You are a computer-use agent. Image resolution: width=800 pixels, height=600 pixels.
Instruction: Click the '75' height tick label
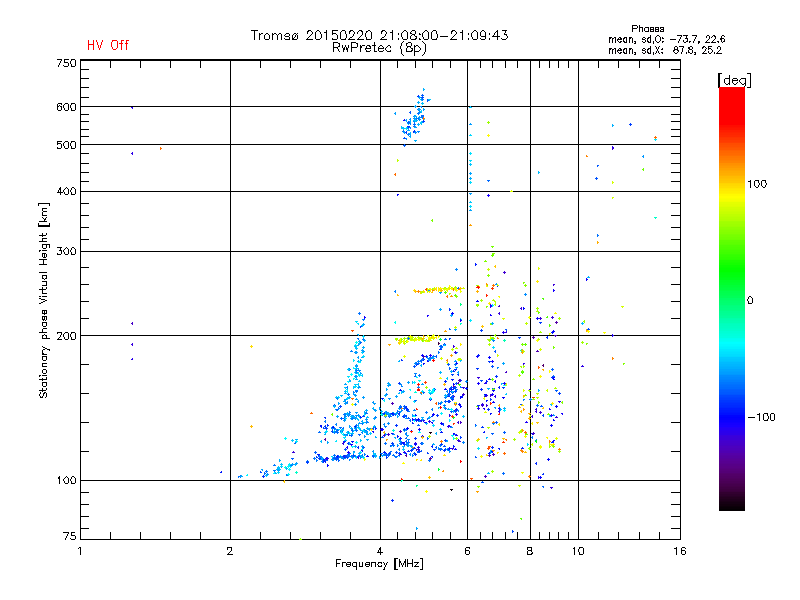click(70, 536)
